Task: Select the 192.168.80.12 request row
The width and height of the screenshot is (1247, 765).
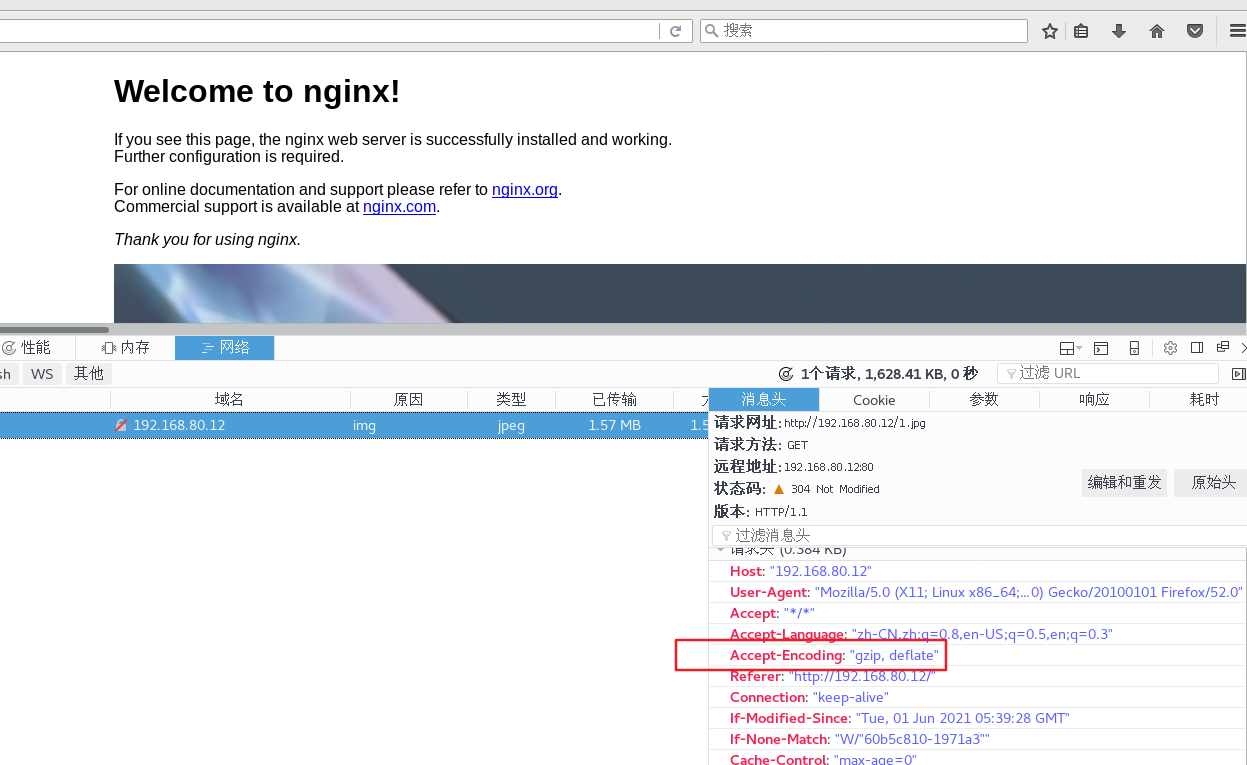Action: click(x=354, y=425)
